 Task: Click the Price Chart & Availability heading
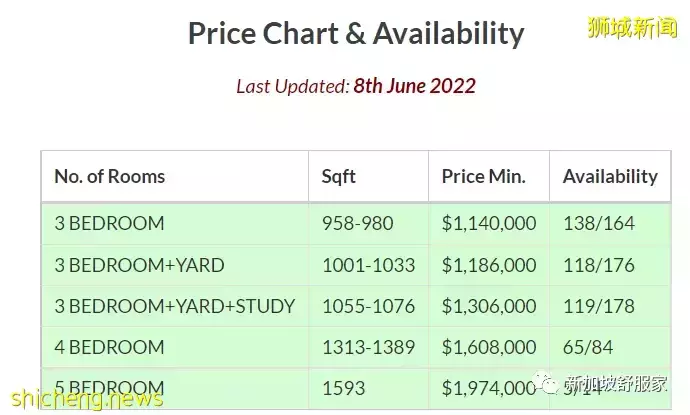click(356, 33)
